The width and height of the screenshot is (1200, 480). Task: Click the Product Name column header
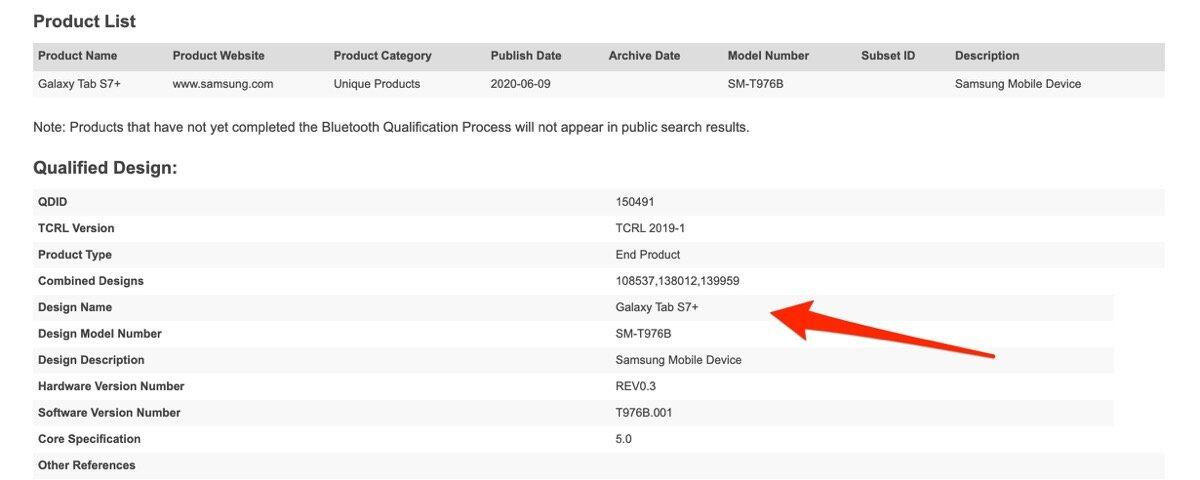pyautogui.click(x=77, y=56)
